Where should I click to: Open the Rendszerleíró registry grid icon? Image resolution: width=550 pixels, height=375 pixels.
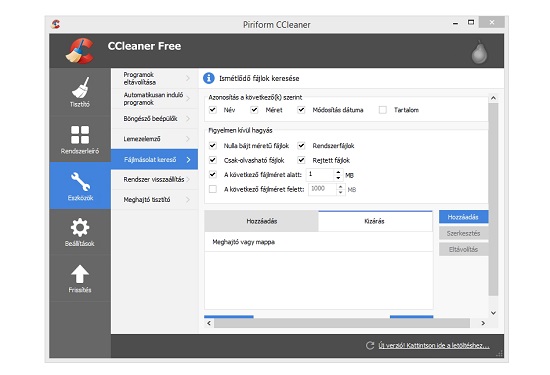pos(80,135)
